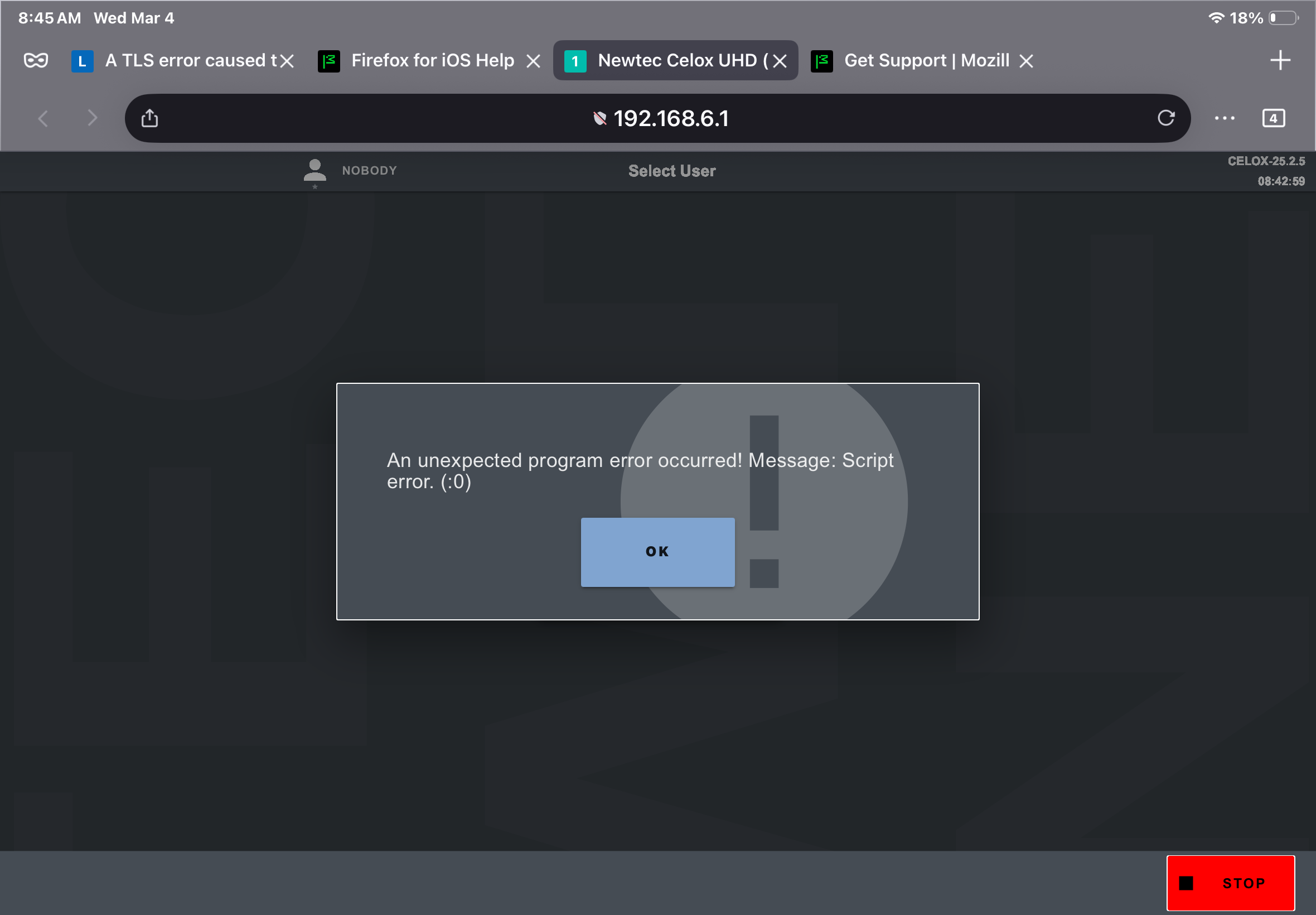Open the Get Support Mozilla tab
Image resolution: width=1316 pixels, height=915 pixels.
(917, 60)
